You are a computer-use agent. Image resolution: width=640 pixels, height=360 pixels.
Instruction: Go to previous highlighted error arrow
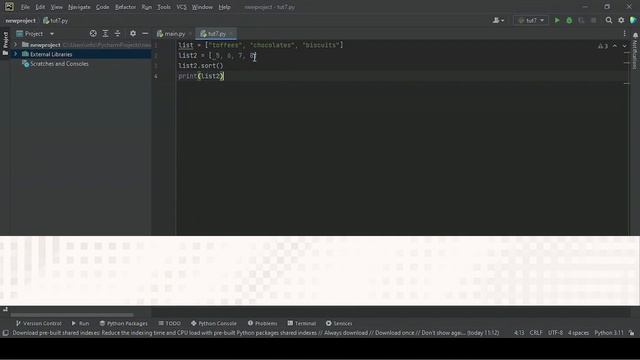tap(615, 46)
